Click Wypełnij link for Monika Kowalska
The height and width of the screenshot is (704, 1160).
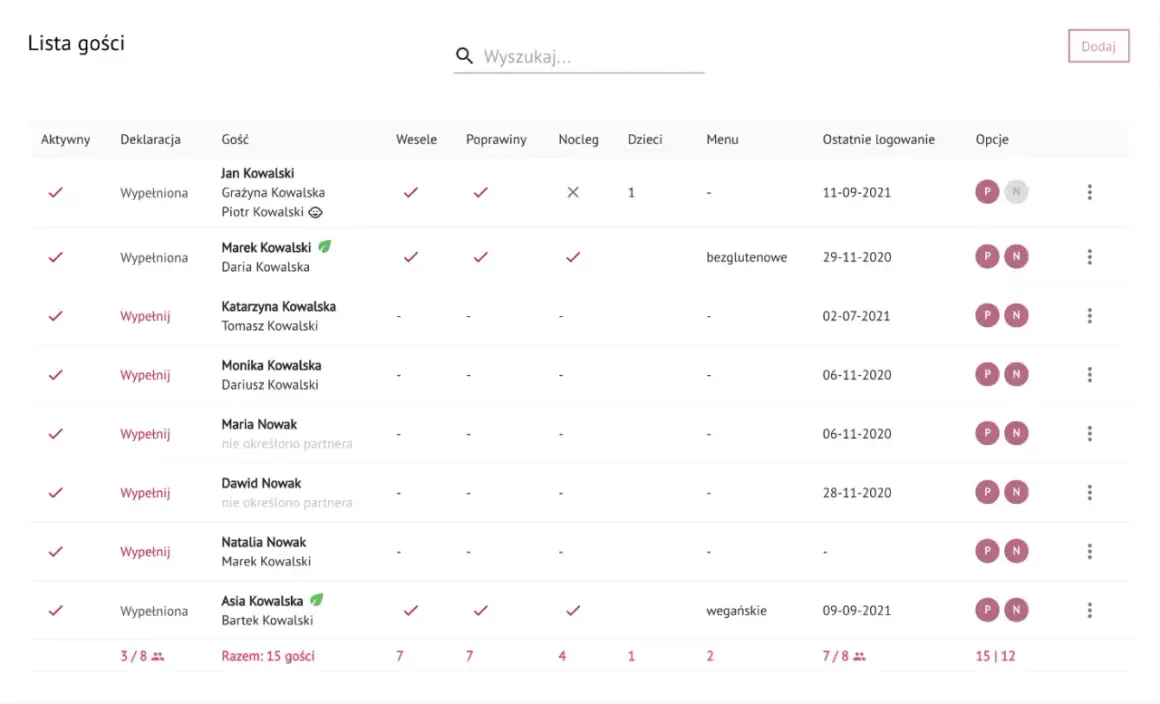tap(145, 375)
